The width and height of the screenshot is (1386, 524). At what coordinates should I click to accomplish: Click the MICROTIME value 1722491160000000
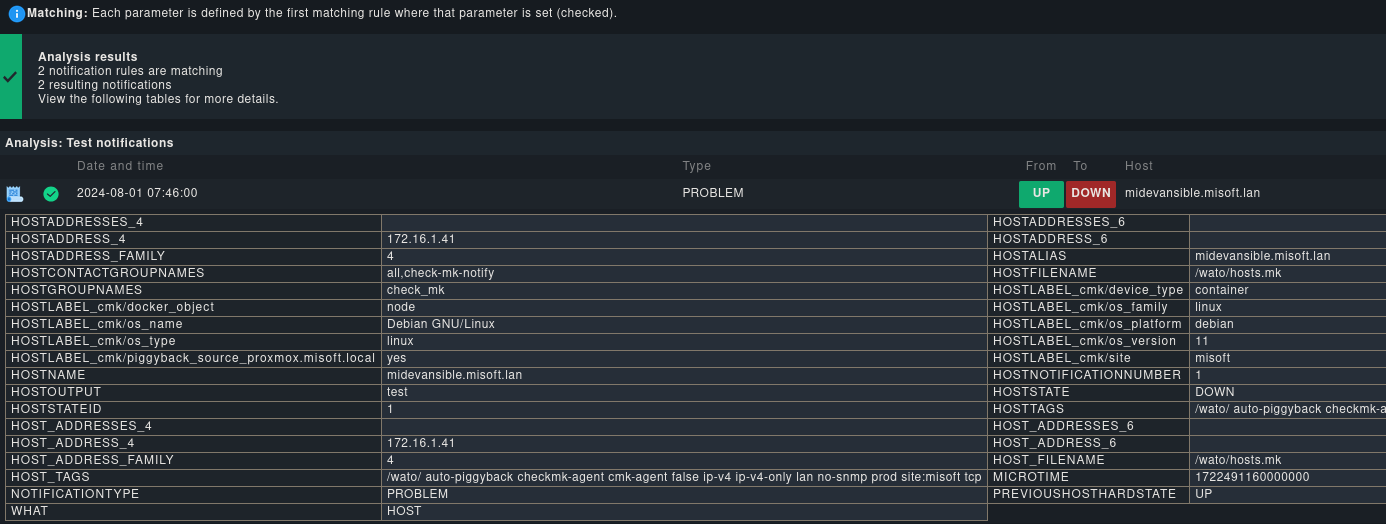[1252, 477]
